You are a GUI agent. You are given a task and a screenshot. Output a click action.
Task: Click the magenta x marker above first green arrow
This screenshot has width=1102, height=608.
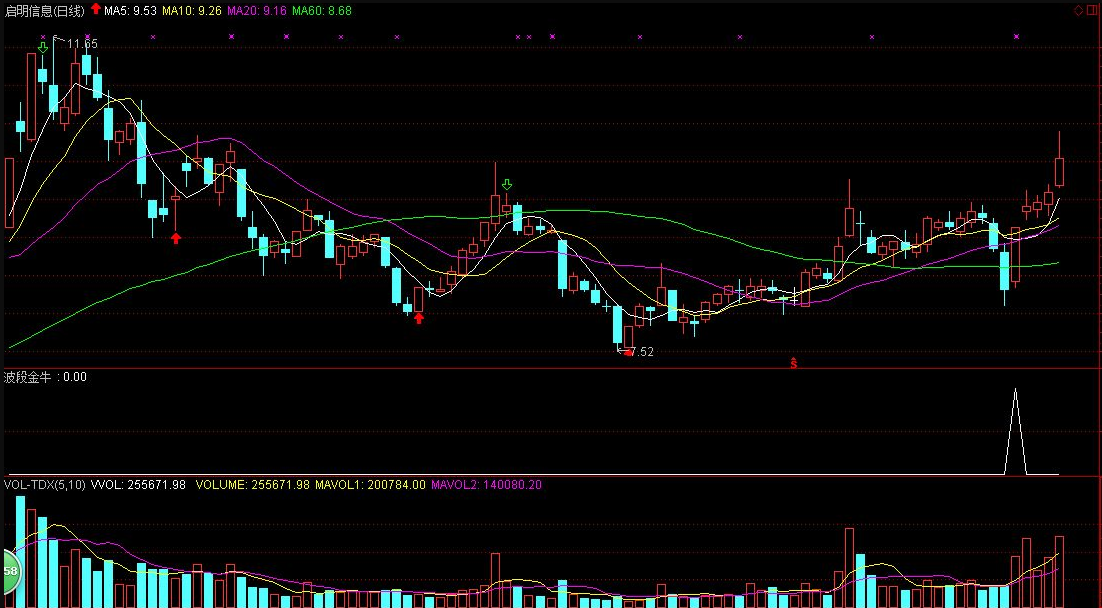[43, 37]
